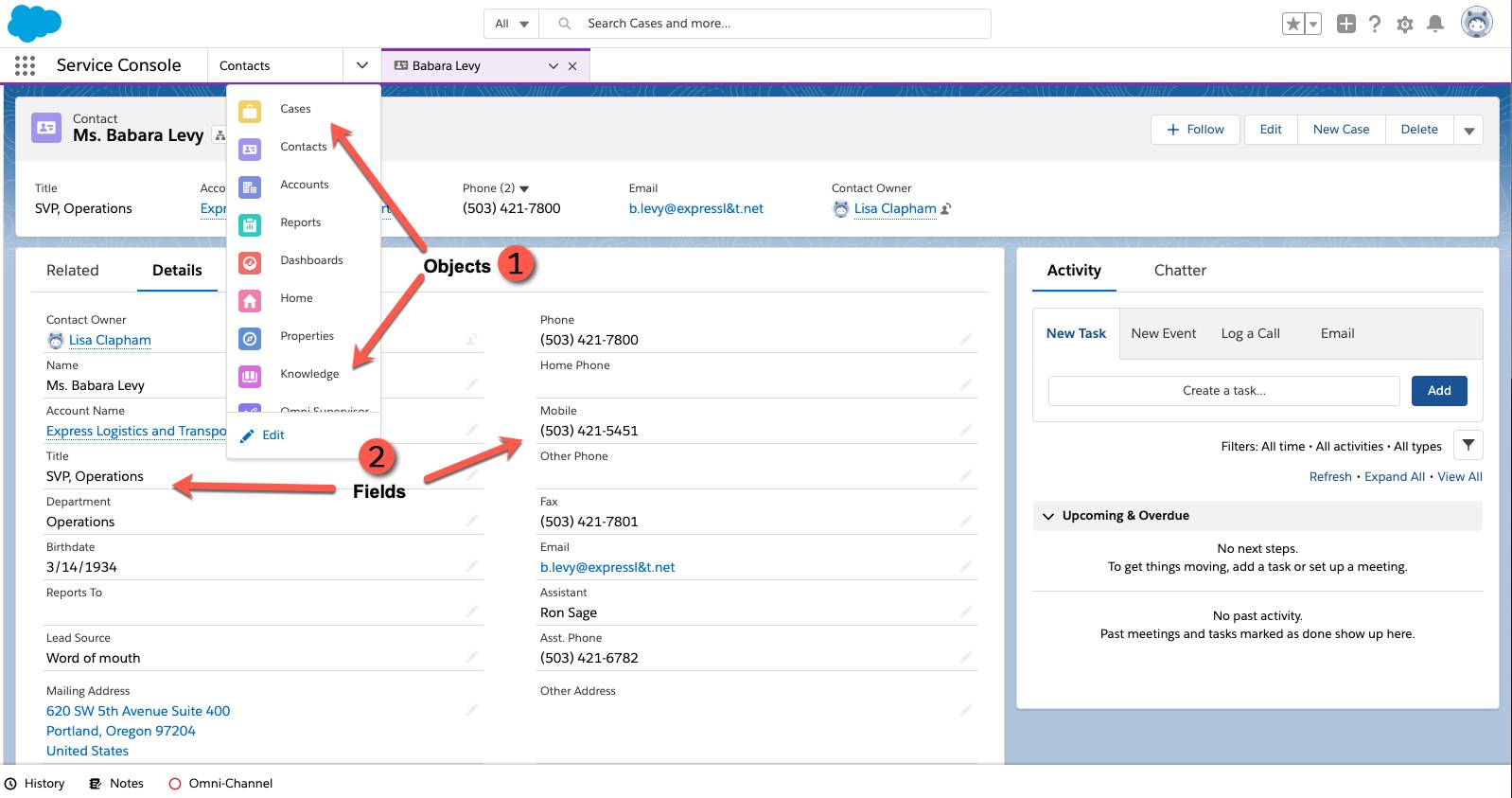Open History utility bar item
1512x798 pixels.
click(34, 783)
